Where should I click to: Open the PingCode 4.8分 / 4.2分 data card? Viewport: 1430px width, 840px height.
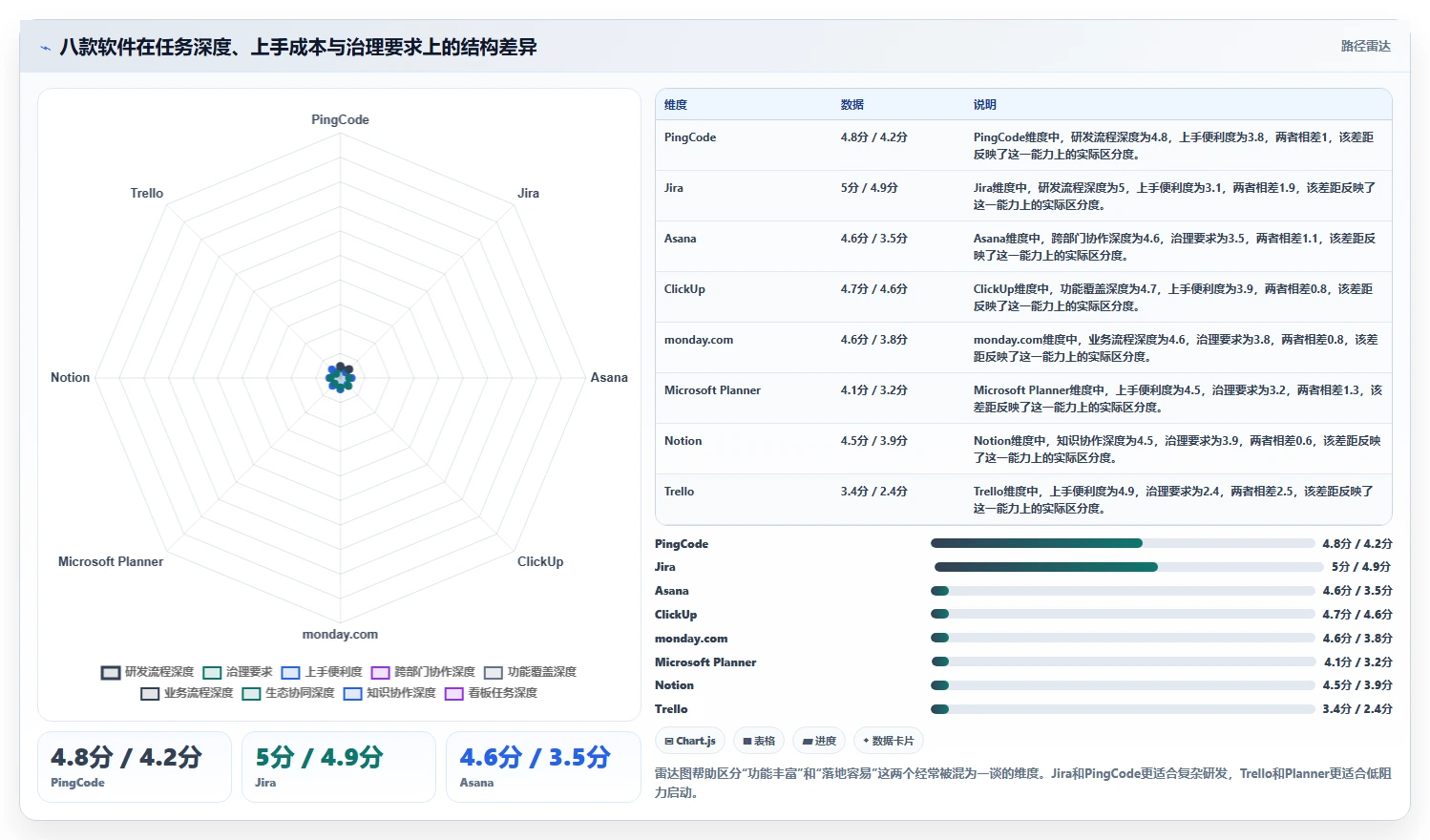(x=135, y=766)
